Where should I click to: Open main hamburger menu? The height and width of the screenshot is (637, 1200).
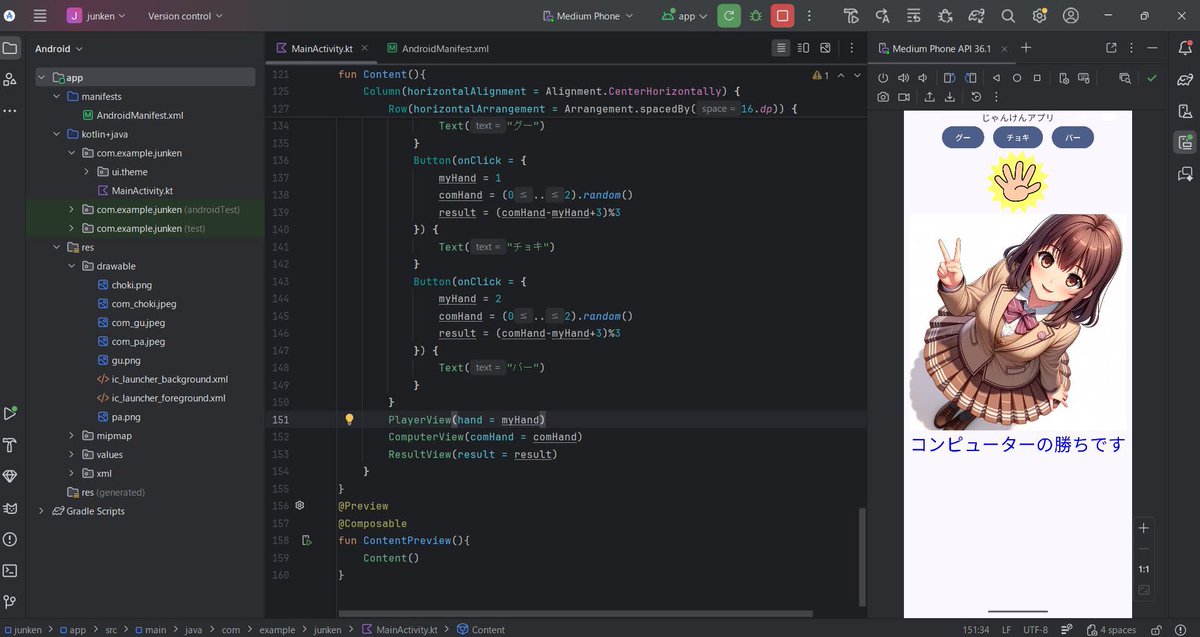(x=40, y=16)
